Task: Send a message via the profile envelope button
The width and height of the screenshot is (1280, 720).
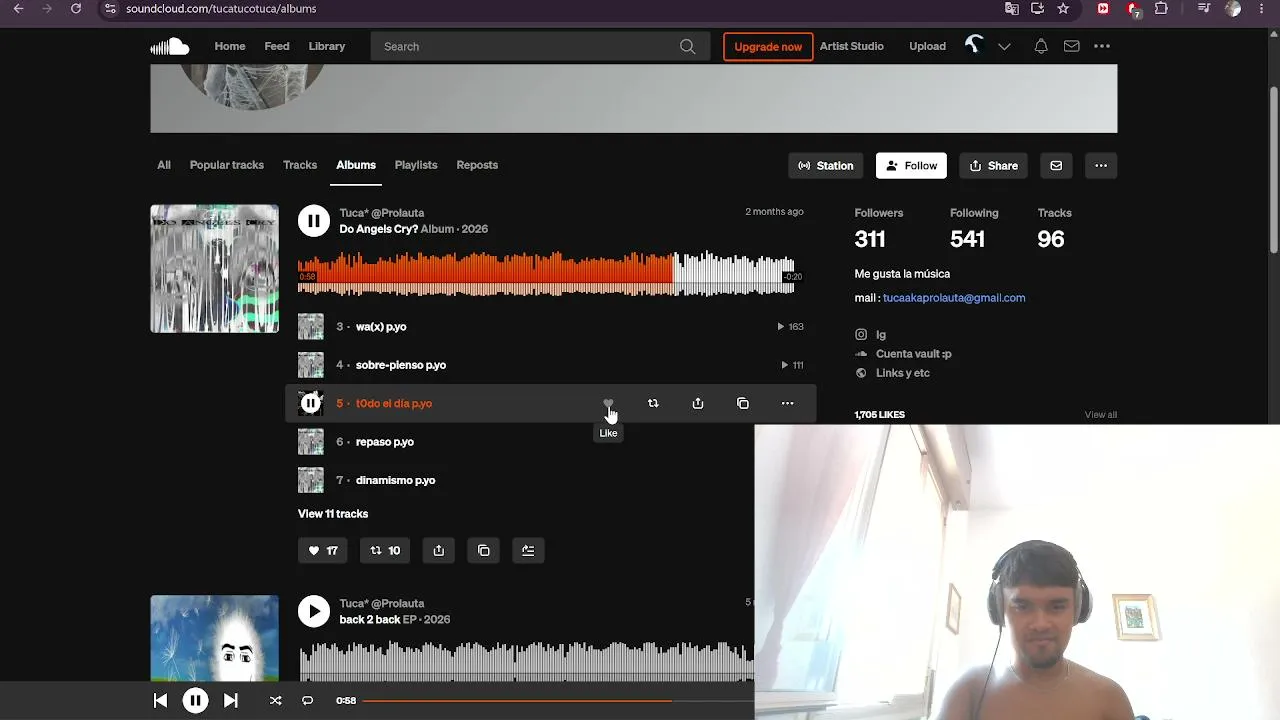Action: [x=1056, y=166]
